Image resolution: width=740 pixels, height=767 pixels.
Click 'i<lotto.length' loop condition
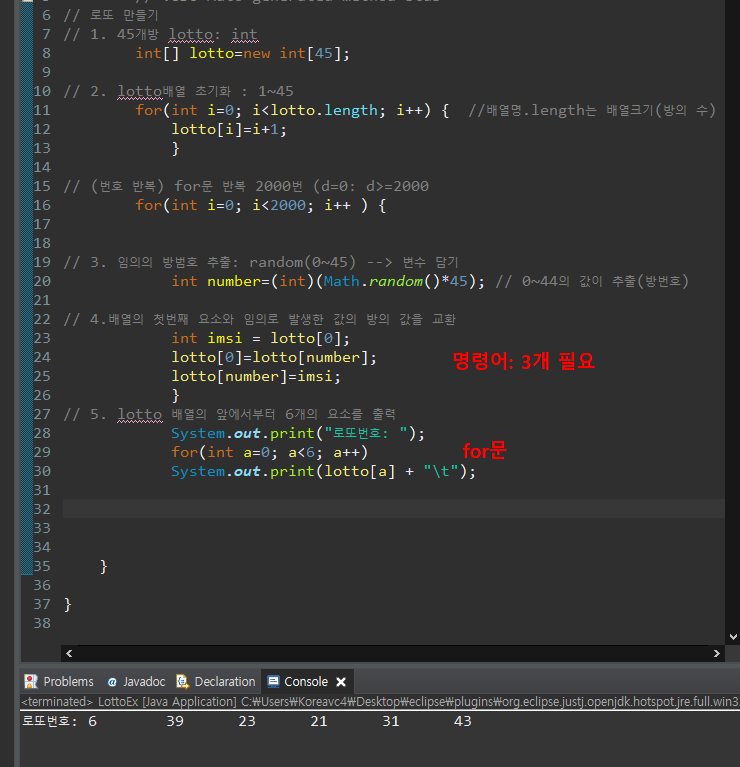315,110
